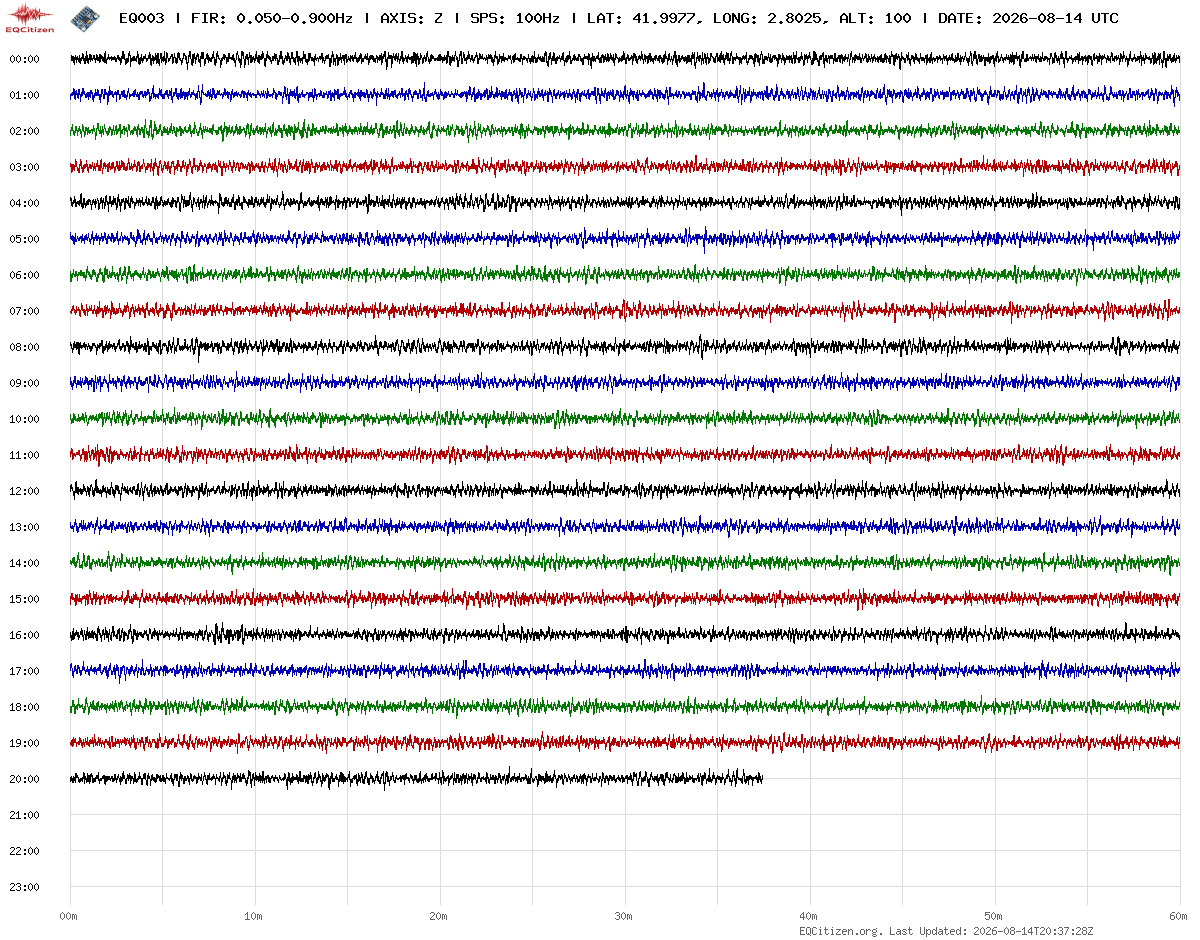The width and height of the screenshot is (1200, 940).
Task: Select the 09:00 hour label
Action: [x=24, y=383]
